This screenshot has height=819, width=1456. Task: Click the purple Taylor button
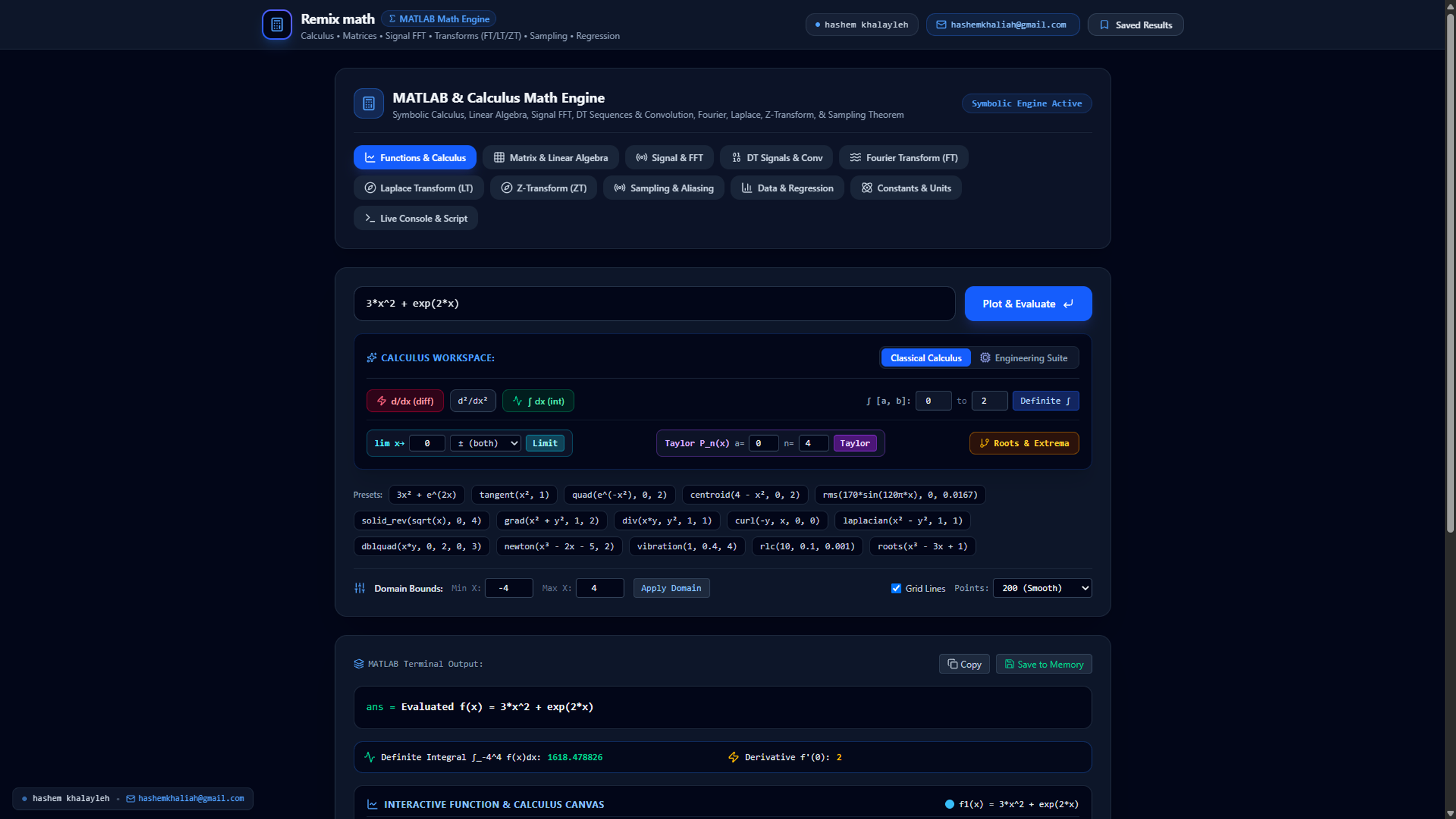(855, 443)
